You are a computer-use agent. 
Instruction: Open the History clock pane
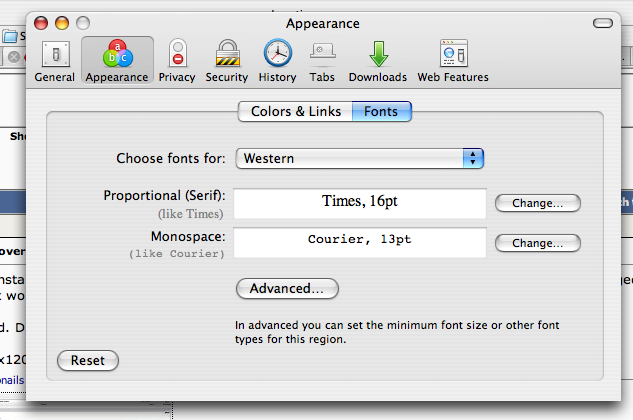point(277,61)
